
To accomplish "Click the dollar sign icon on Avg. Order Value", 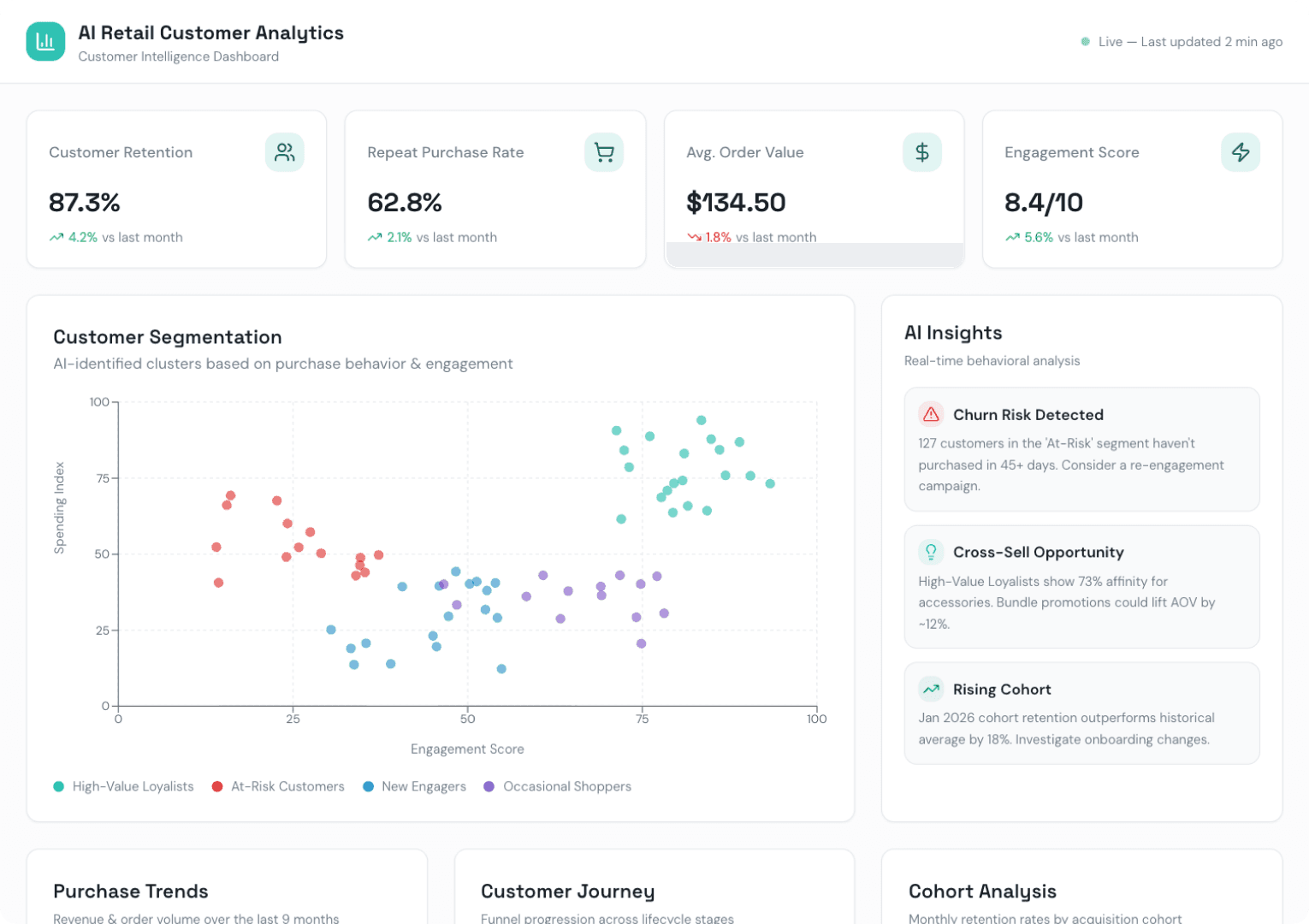I will tap(922, 151).
